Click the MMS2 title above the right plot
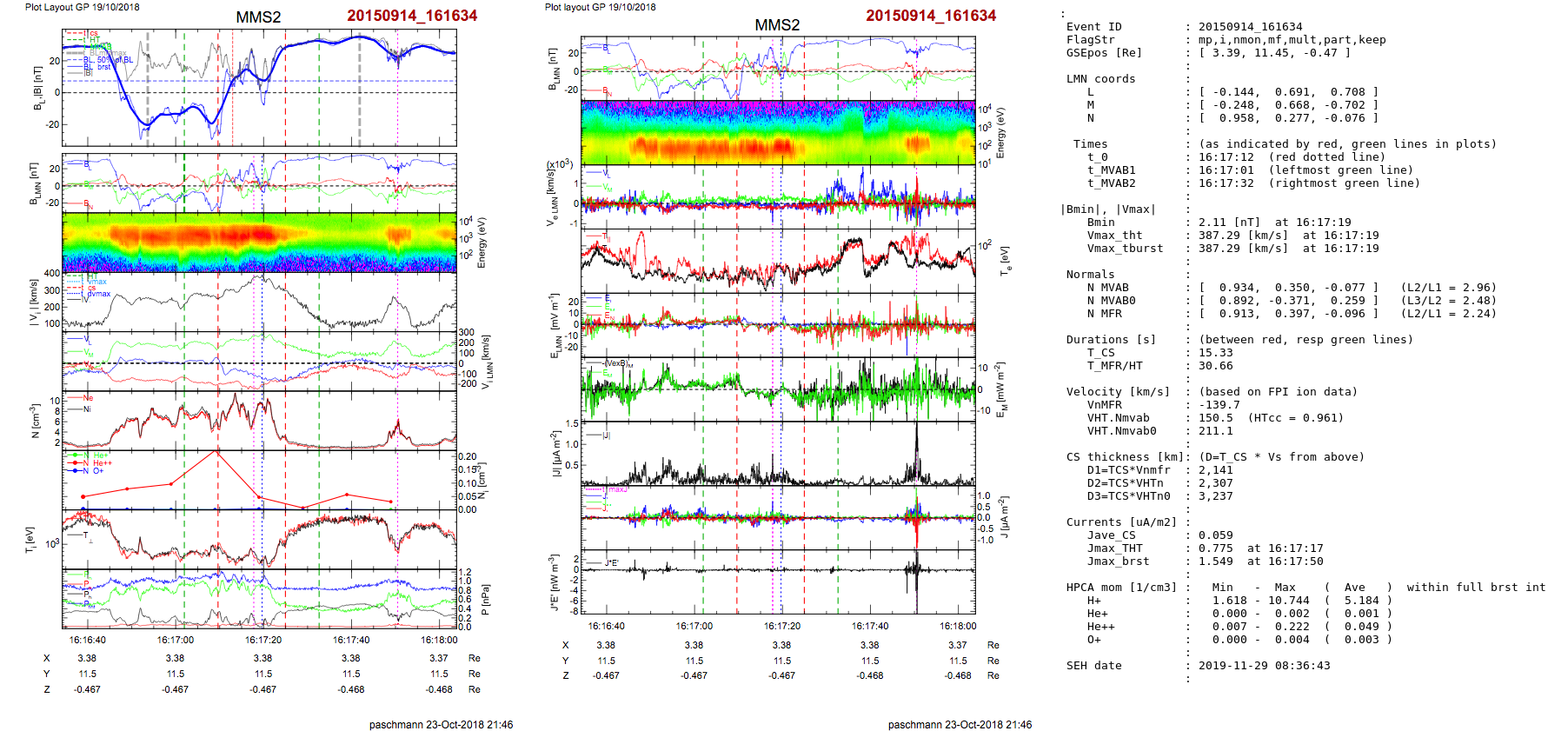Screen dimensions: 1568x731 click(777, 25)
